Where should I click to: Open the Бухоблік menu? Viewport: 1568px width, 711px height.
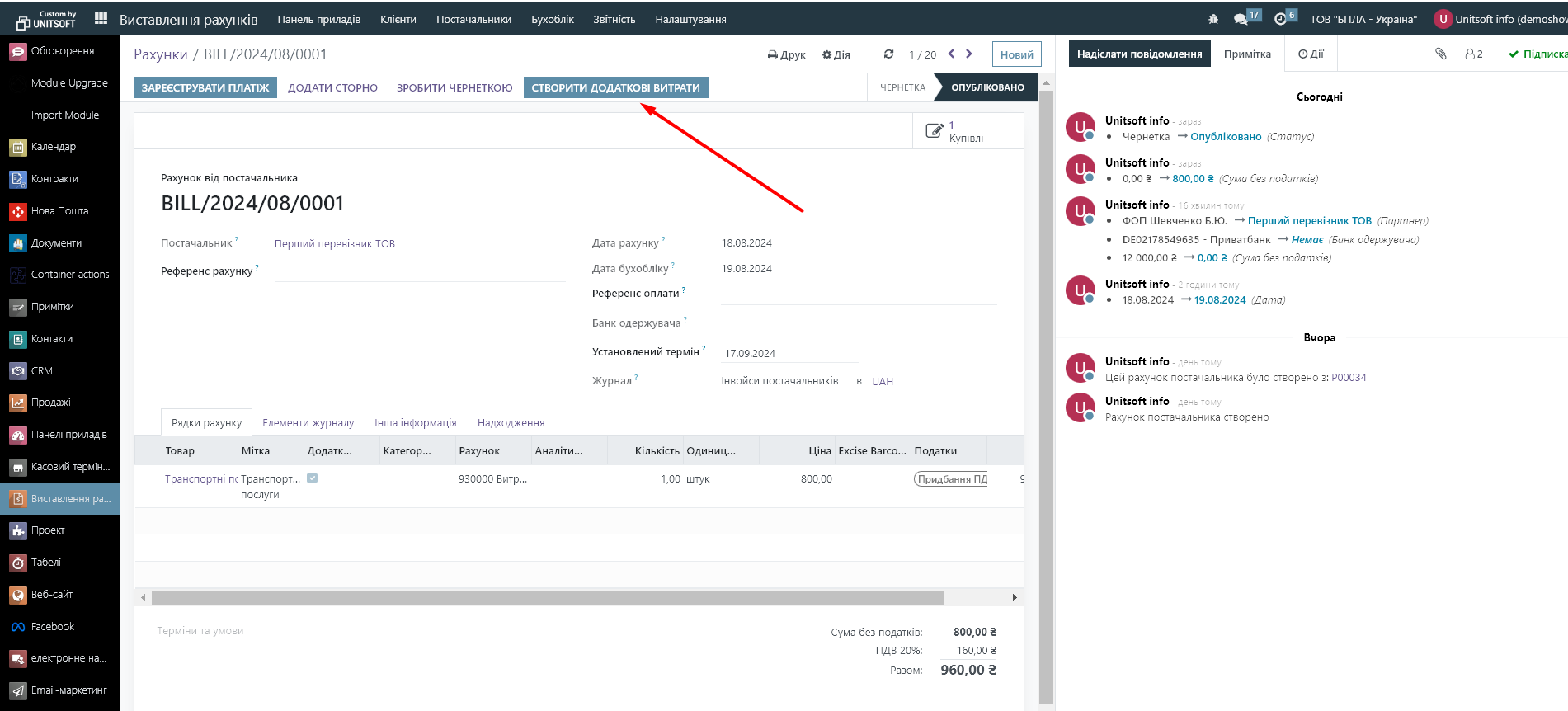552,19
